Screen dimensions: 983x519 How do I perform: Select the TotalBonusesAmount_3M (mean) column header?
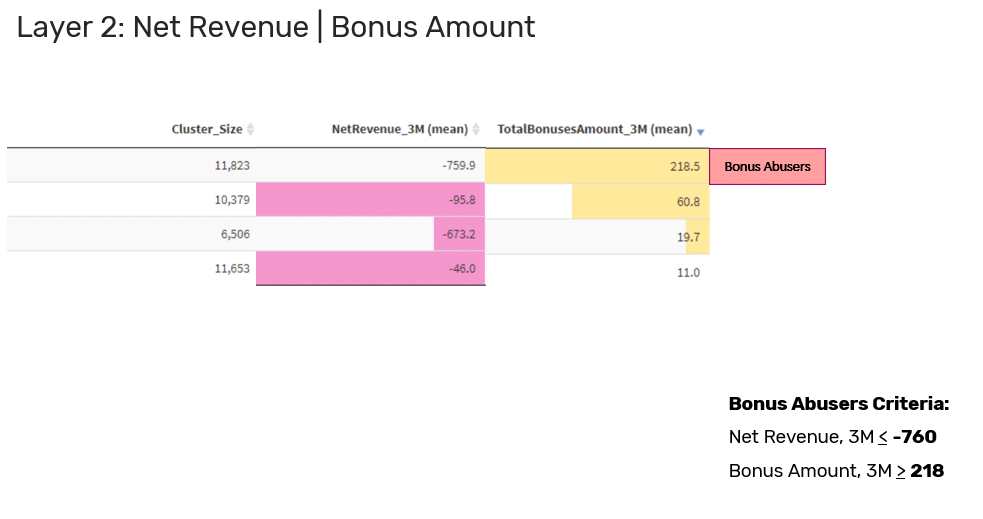[x=594, y=130]
